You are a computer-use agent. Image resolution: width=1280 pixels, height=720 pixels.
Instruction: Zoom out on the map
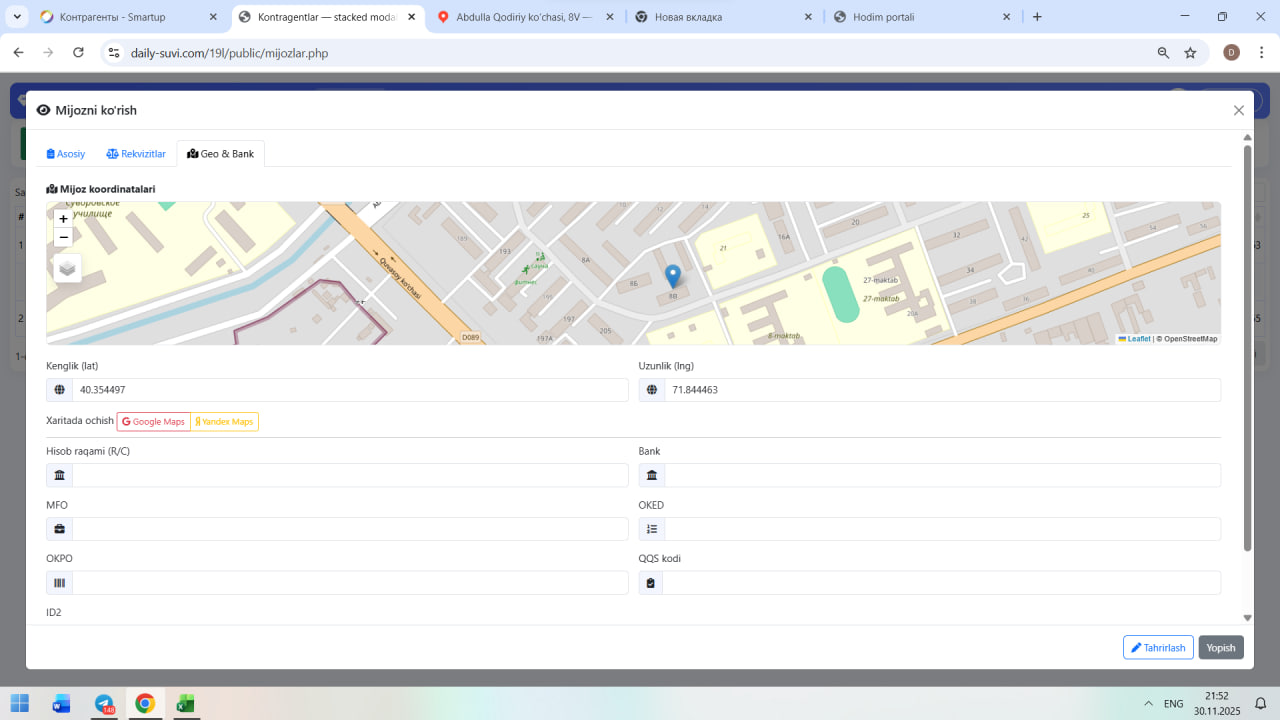[x=63, y=238]
